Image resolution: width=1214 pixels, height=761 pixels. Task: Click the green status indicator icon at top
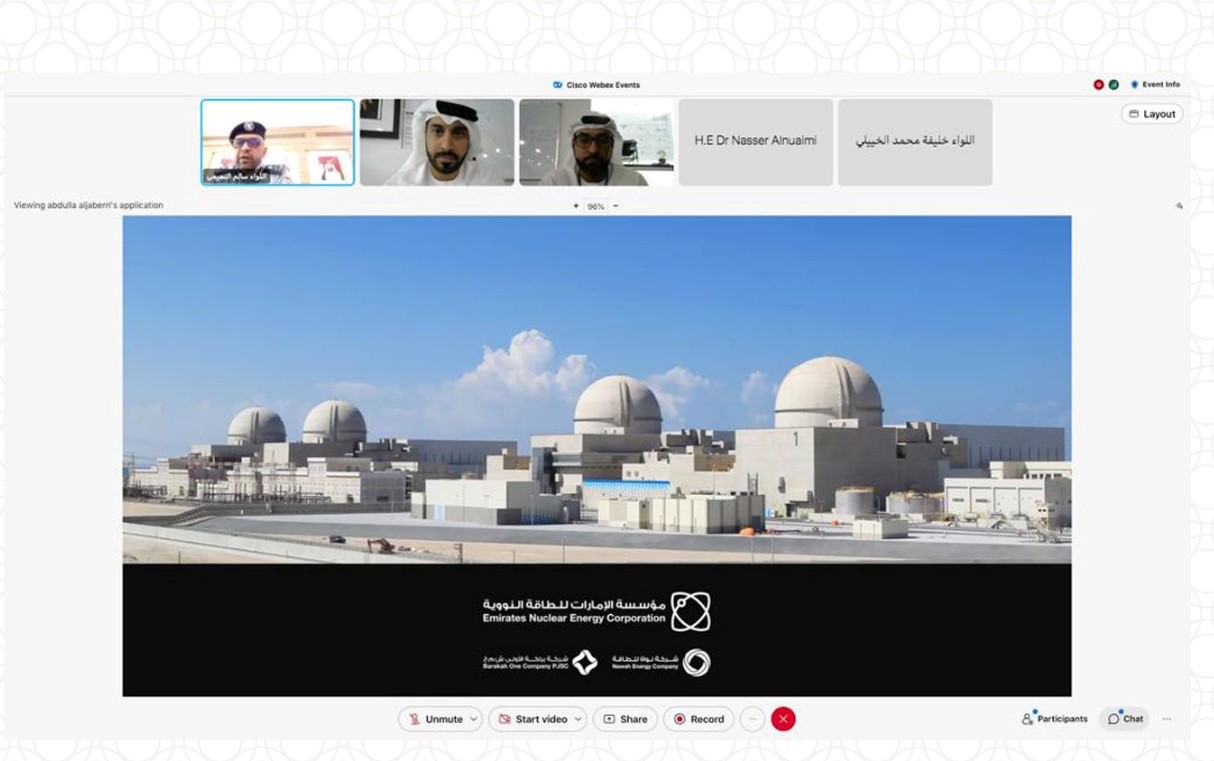(x=1113, y=85)
